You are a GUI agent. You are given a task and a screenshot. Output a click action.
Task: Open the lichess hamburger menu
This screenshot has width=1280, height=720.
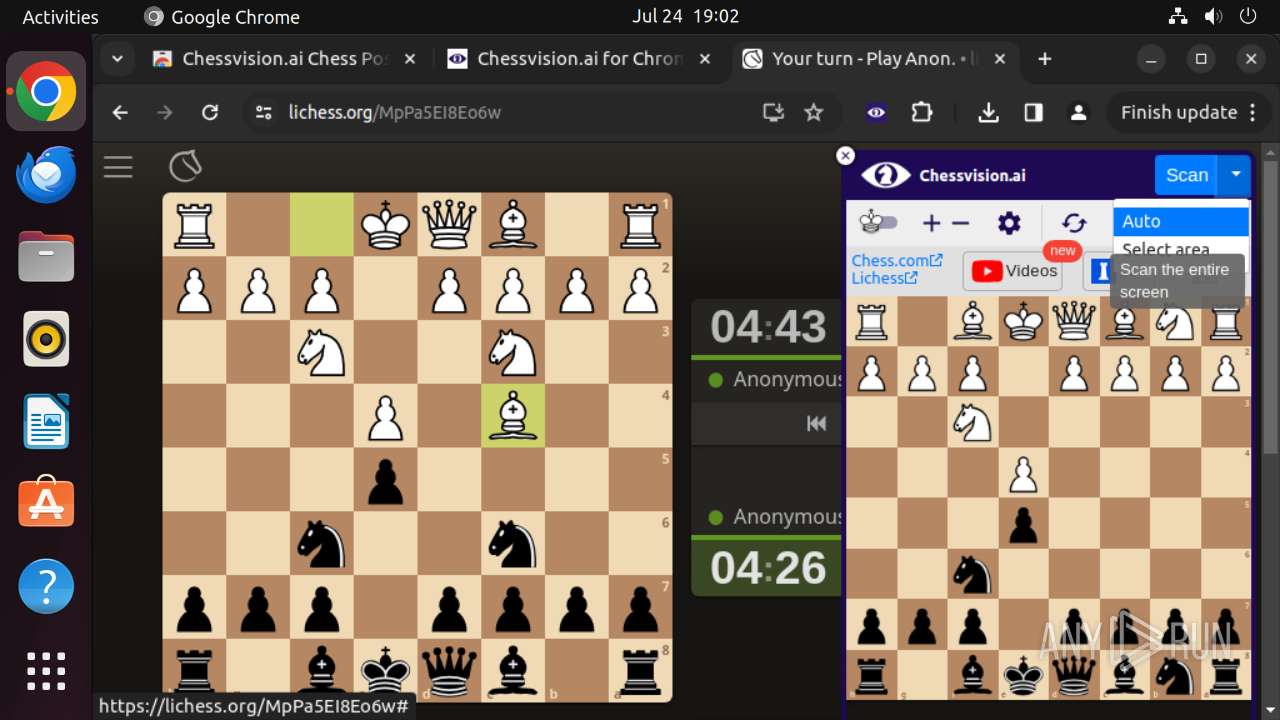[118, 167]
